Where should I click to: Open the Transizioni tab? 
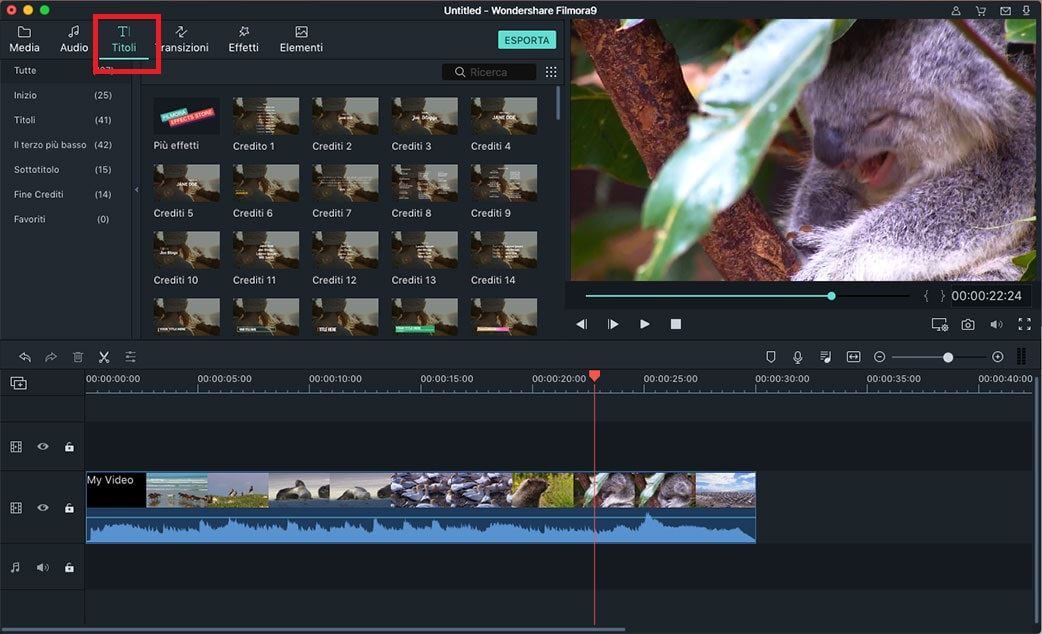click(x=181, y=39)
